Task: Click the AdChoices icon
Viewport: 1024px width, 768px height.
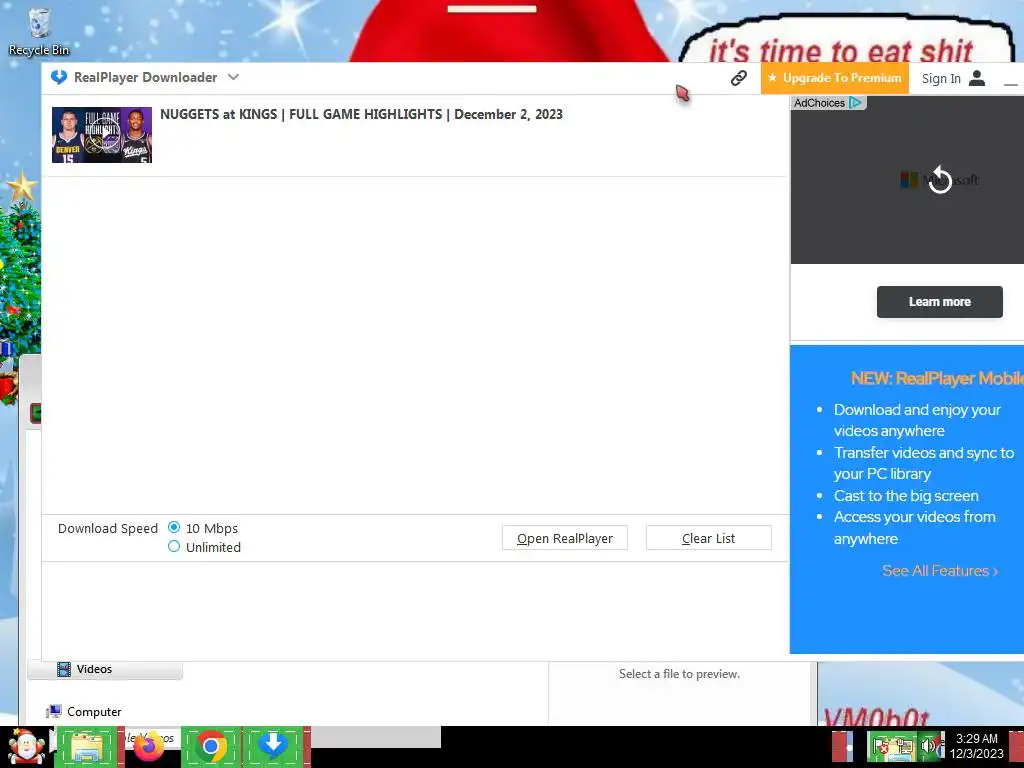Action: [x=856, y=103]
